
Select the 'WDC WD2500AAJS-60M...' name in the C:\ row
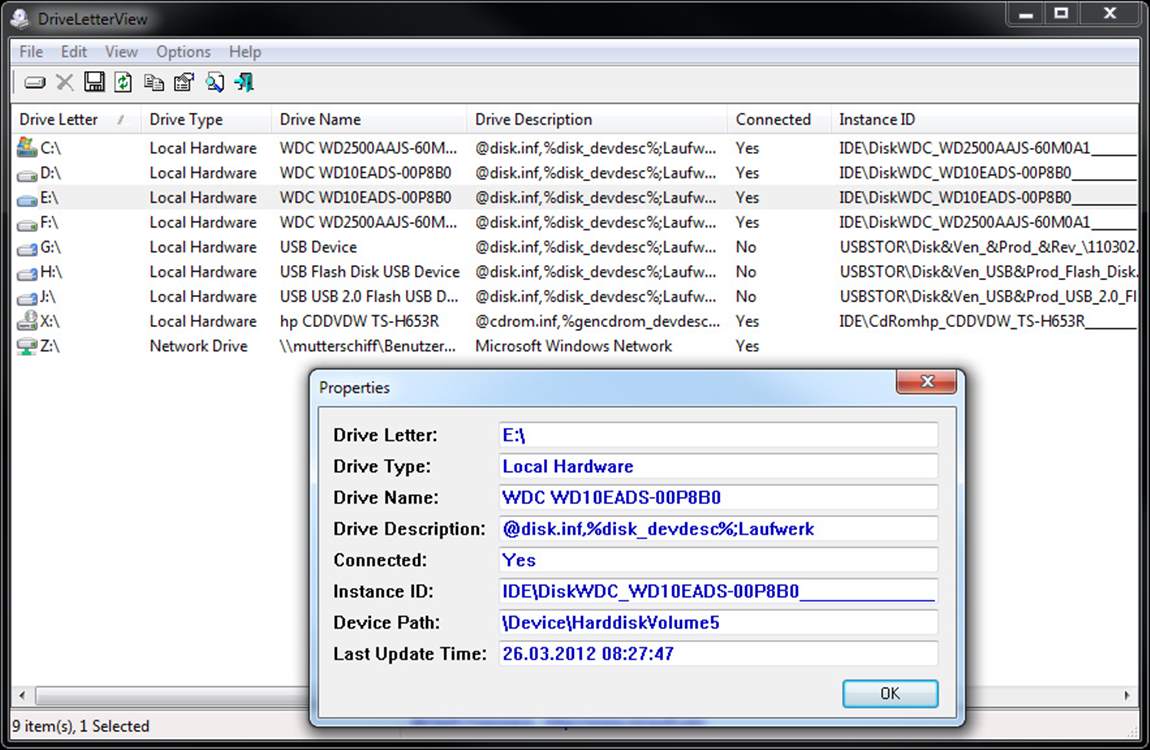pyautogui.click(x=368, y=148)
